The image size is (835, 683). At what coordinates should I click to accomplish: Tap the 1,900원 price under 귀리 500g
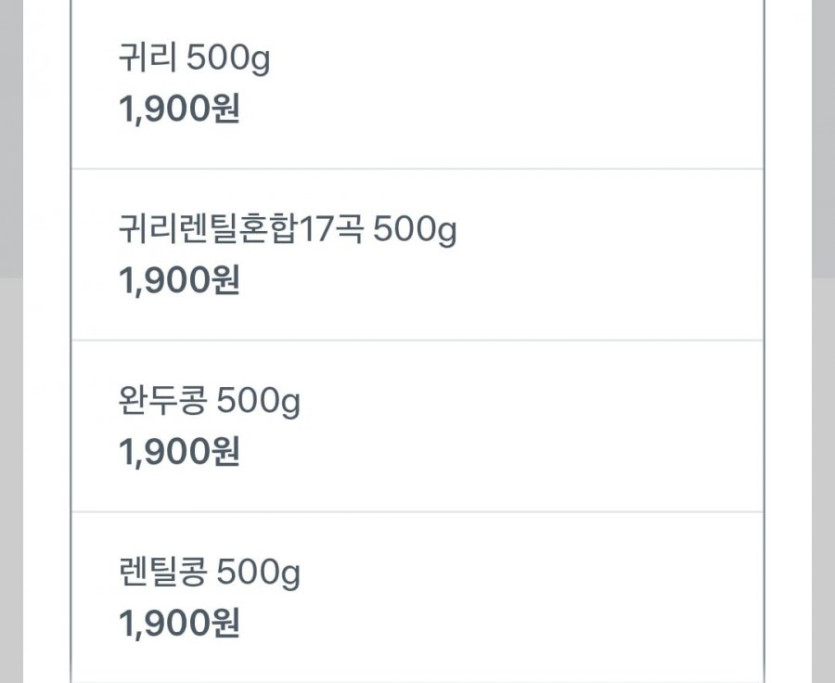click(179, 109)
